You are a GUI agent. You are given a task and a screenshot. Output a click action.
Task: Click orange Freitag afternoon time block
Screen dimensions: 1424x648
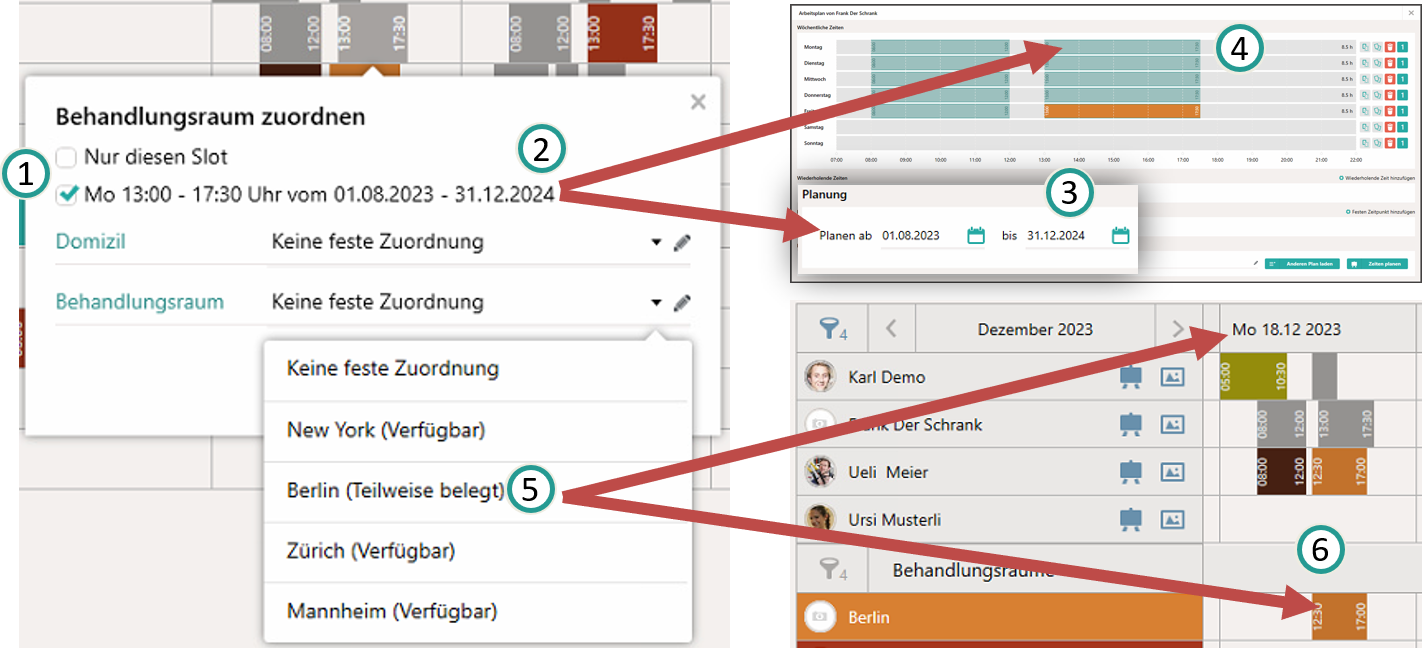click(1121, 111)
